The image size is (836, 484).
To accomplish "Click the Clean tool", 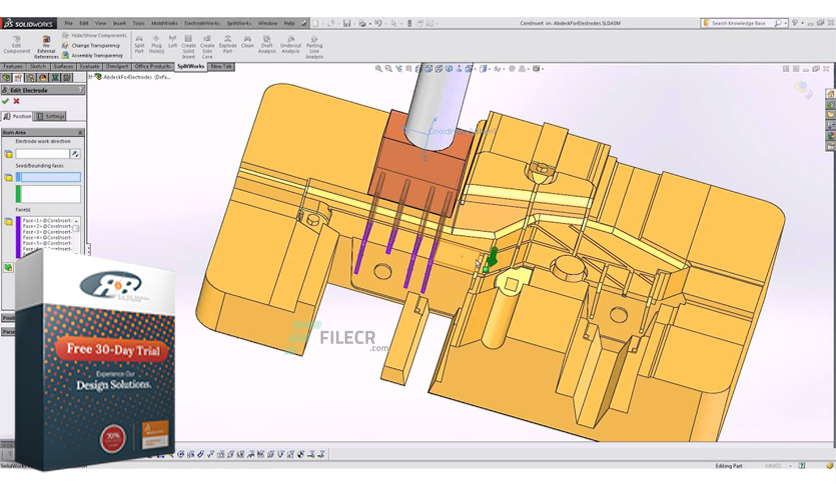I will pyautogui.click(x=247, y=42).
